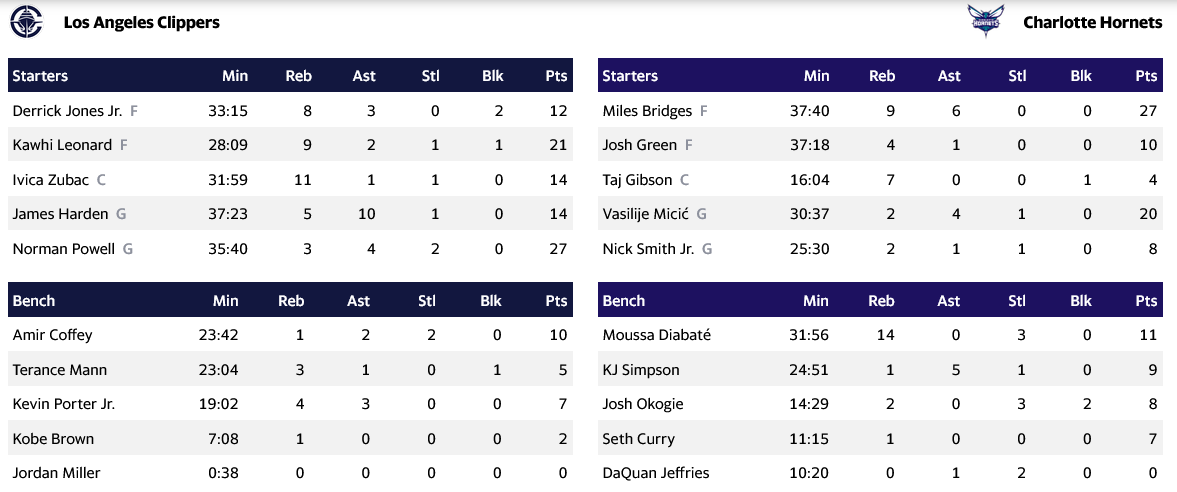Click the Clippers bench Ast column header
This screenshot has width=1177, height=492.
358,301
